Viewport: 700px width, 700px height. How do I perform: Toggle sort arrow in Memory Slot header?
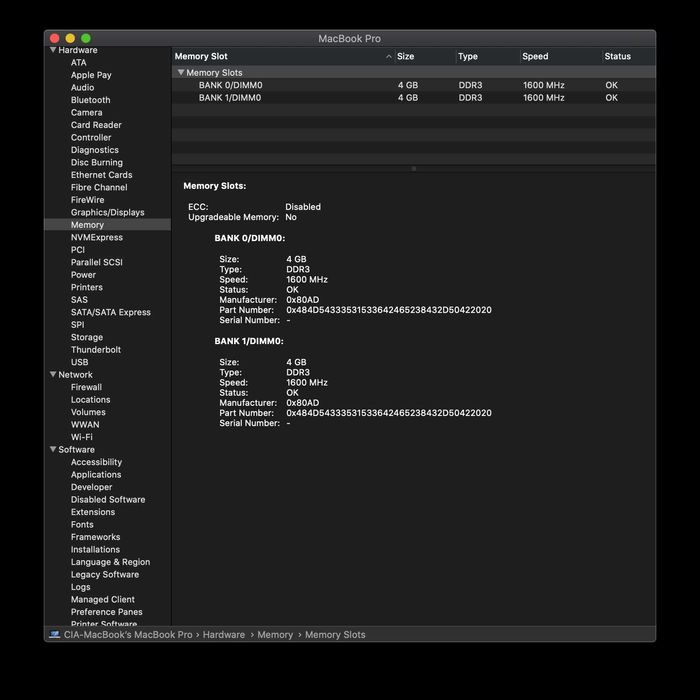coord(389,56)
